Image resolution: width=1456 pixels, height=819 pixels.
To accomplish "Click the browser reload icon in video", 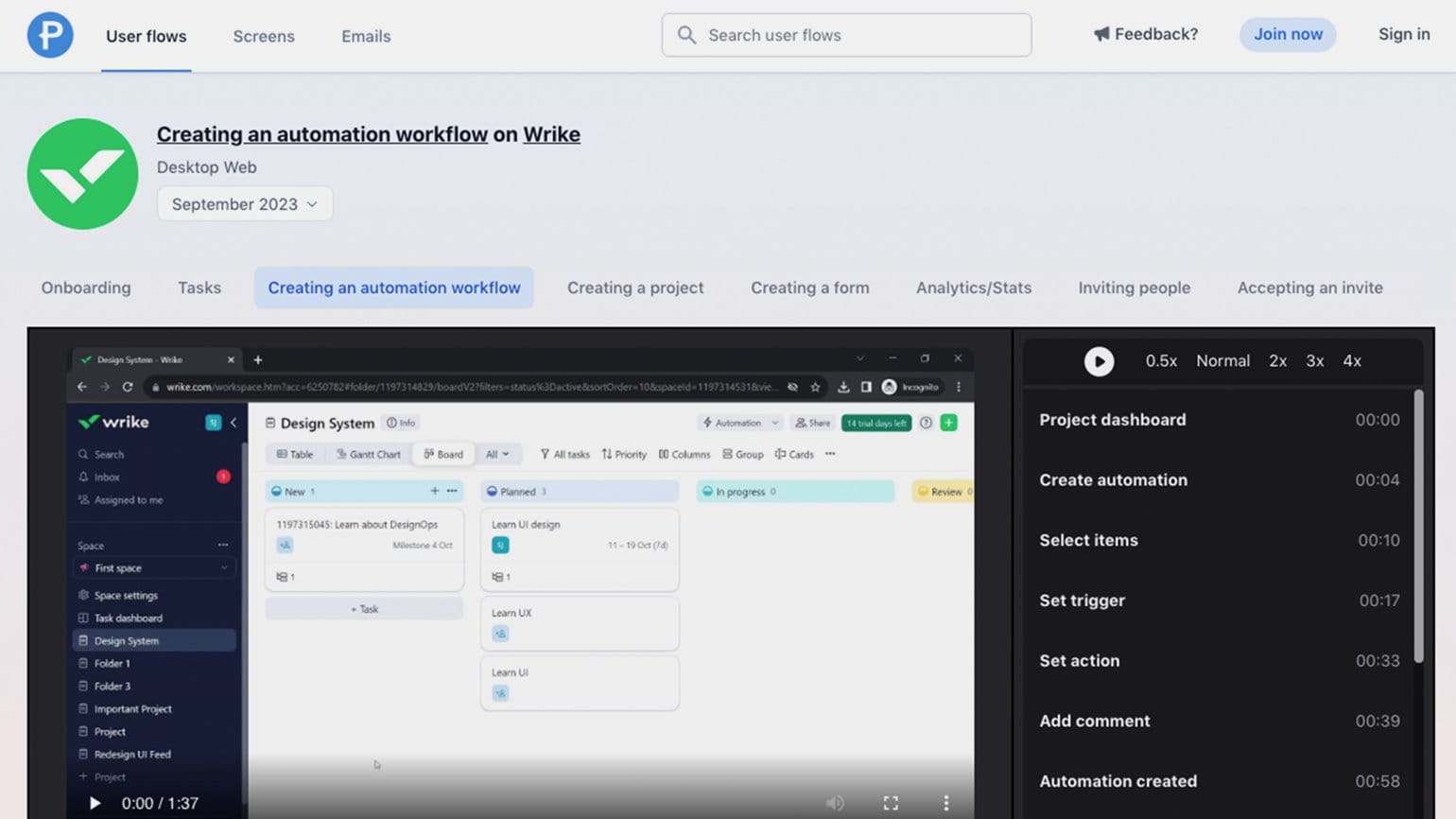I will (128, 387).
